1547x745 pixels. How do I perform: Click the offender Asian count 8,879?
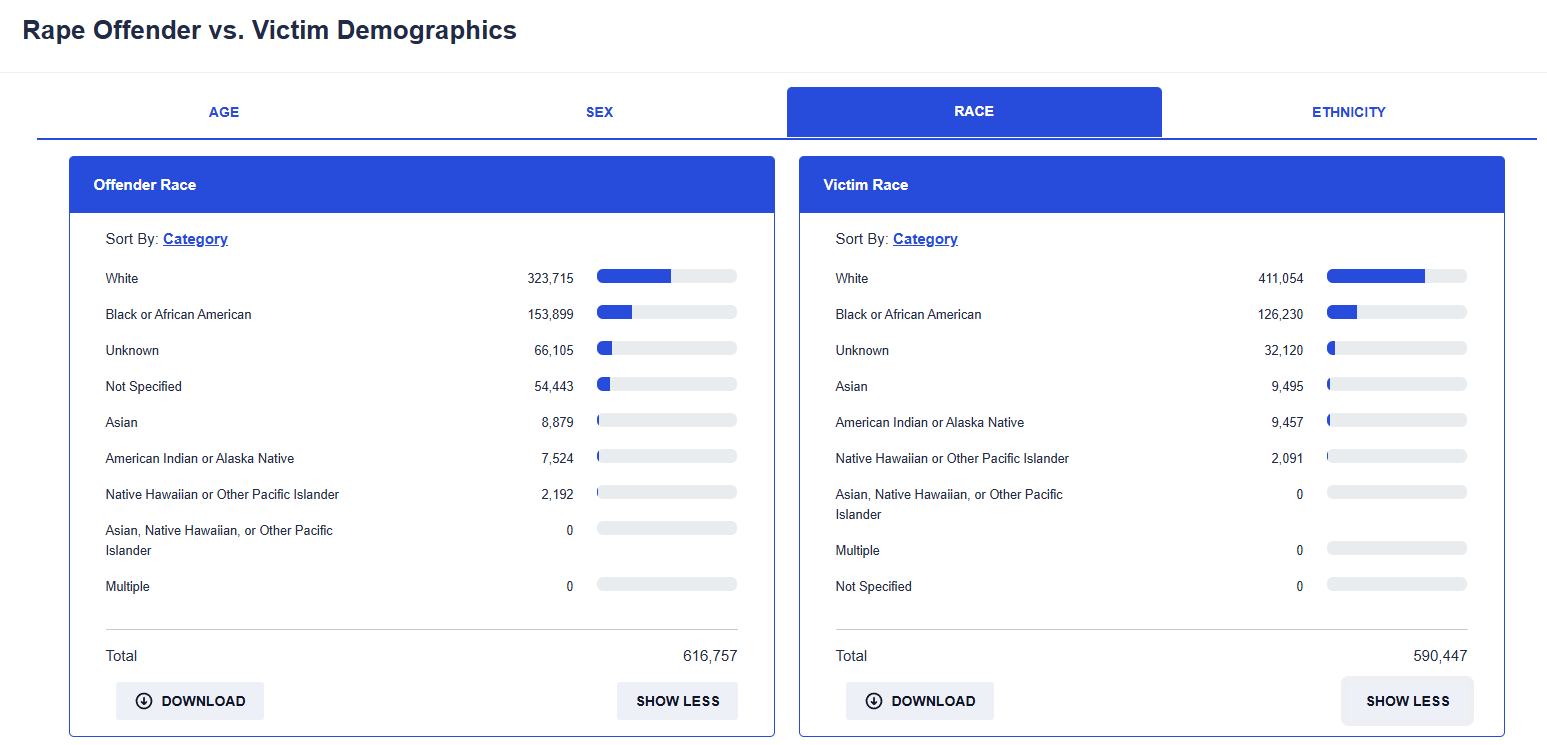pyautogui.click(x=558, y=422)
